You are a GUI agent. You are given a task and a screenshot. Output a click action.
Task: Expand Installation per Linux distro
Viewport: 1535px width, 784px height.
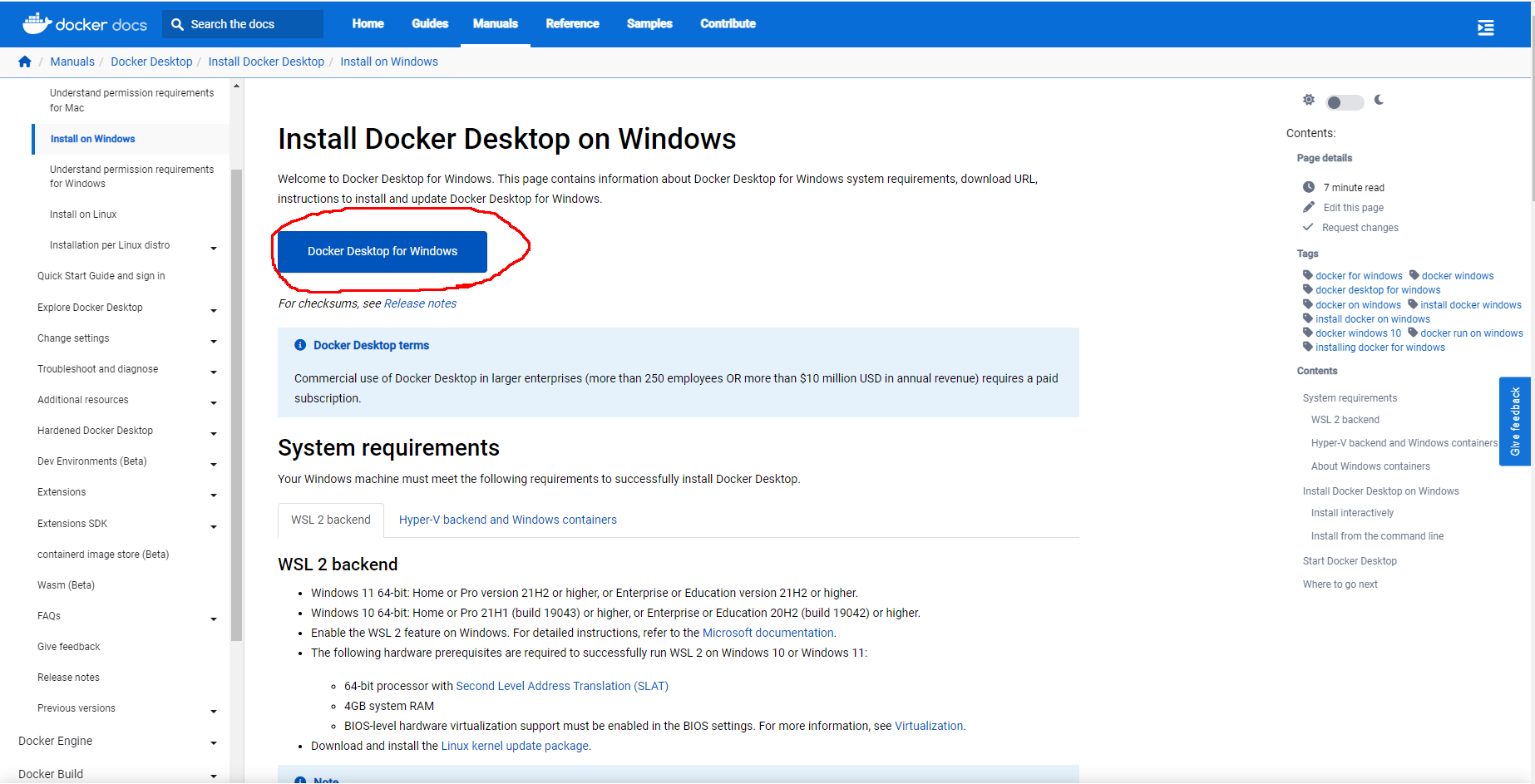pyautogui.click(x=214, y=248)
